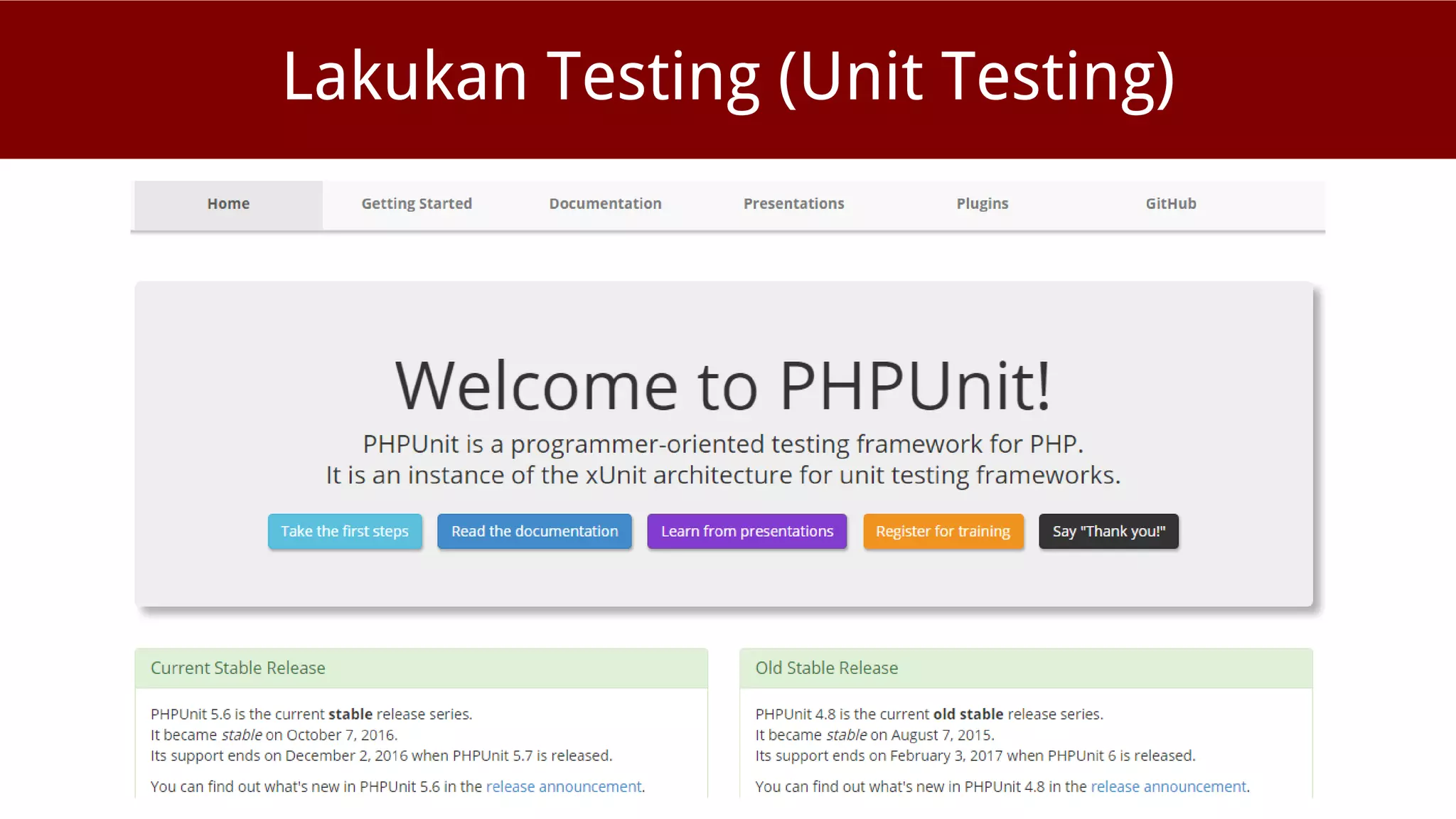Click Take the first steps button
Viewport: 1456px width, 819px height.
tap(345, 531)
